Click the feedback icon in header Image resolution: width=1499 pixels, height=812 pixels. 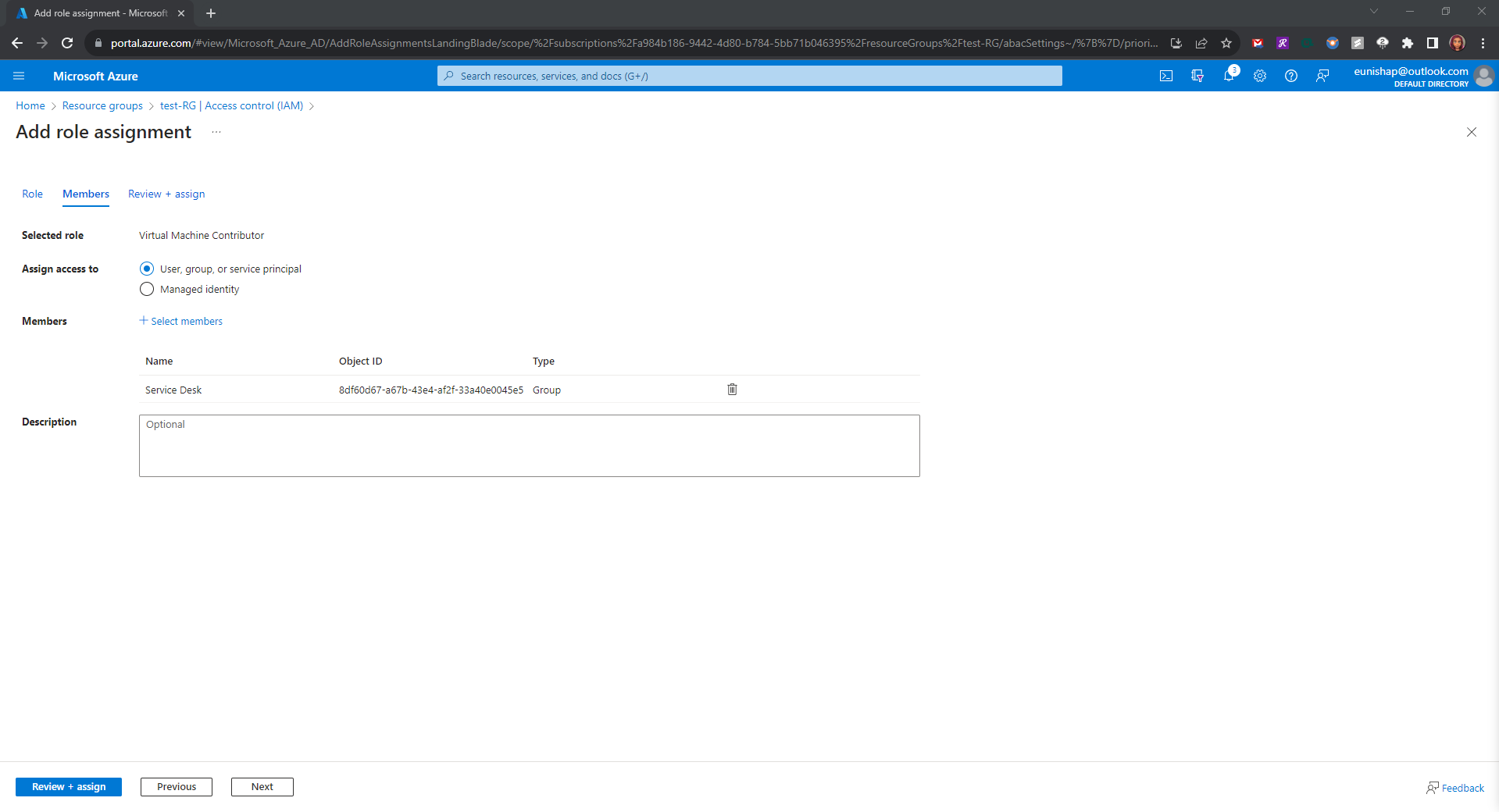(x=1322, y=76)
